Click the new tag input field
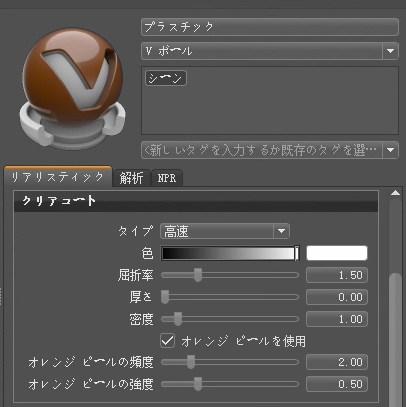406x407 pixels. pos(262,150)
